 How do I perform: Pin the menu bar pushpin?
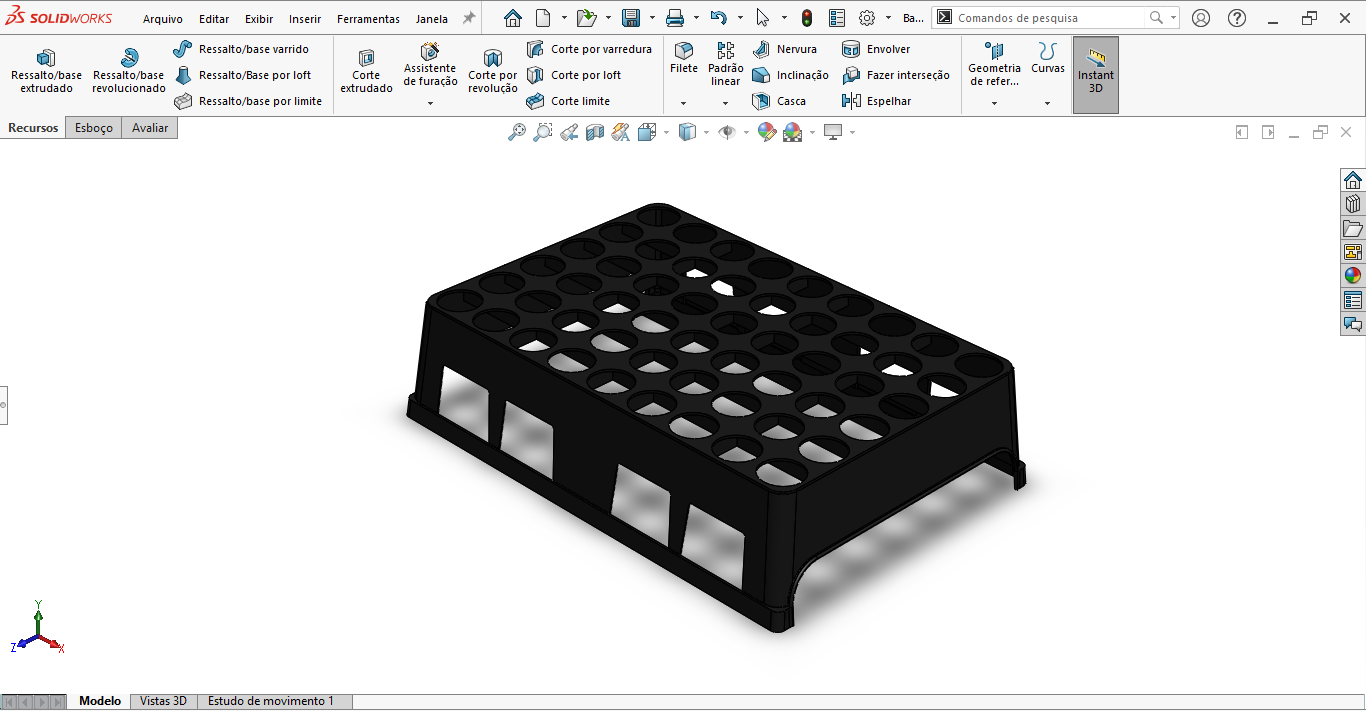point(468,18)
